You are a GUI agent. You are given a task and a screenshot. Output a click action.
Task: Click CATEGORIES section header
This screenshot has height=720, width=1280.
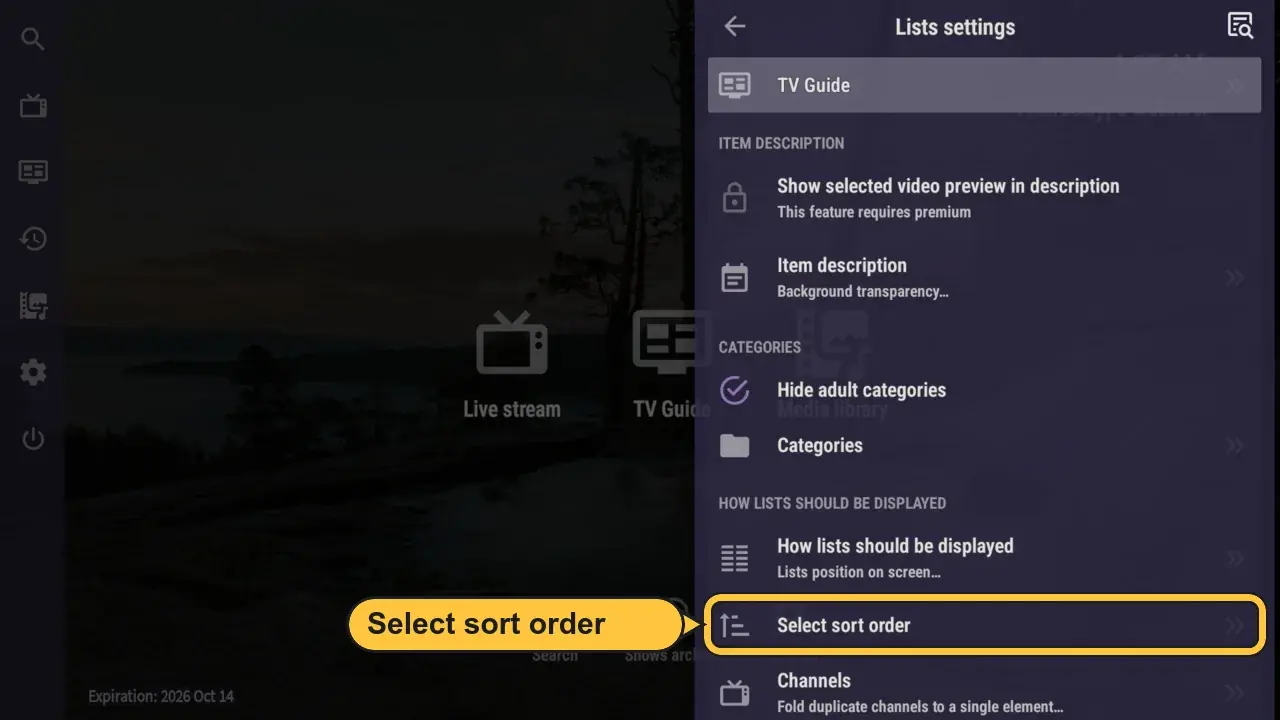click(759, 347)
